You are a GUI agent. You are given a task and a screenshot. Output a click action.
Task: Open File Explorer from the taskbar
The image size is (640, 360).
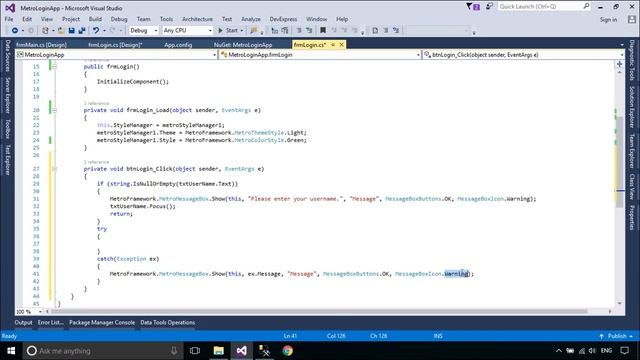(218, 351)
